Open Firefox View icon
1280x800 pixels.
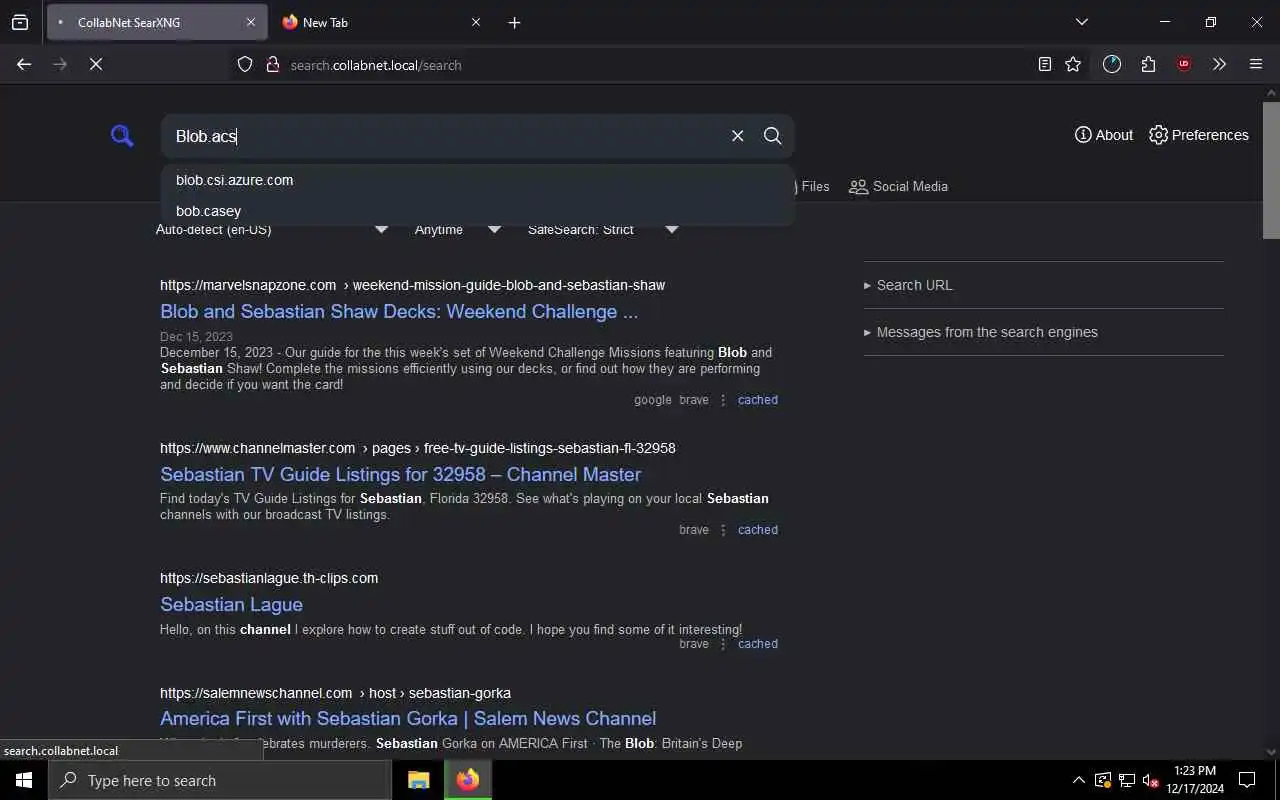pos(20,22)
